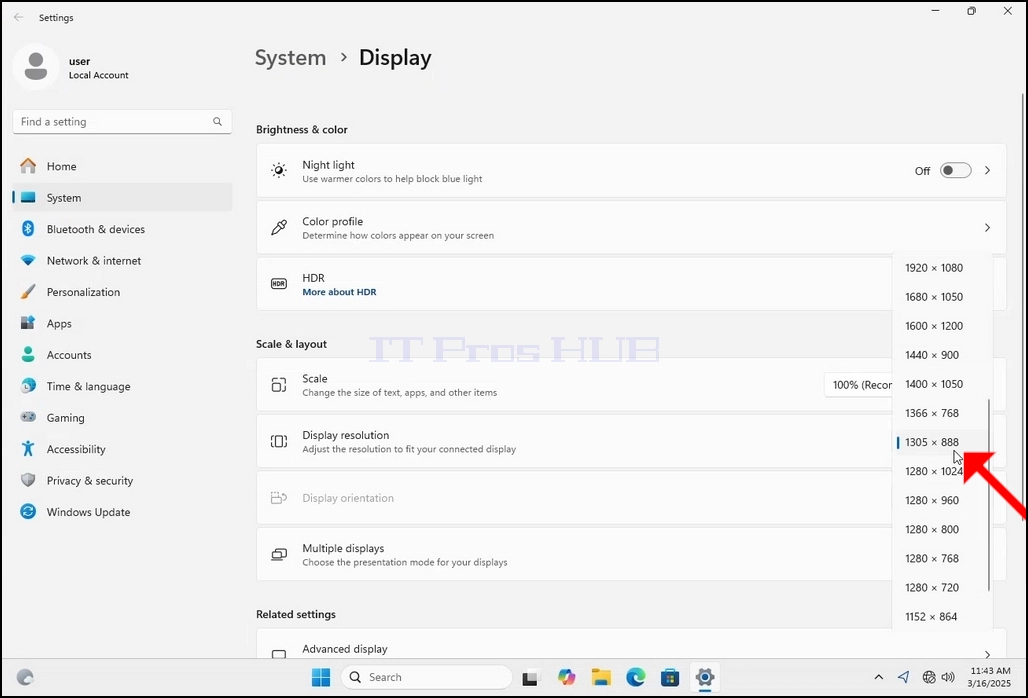Open File Explorer from the taskbar

click(601, 677)
